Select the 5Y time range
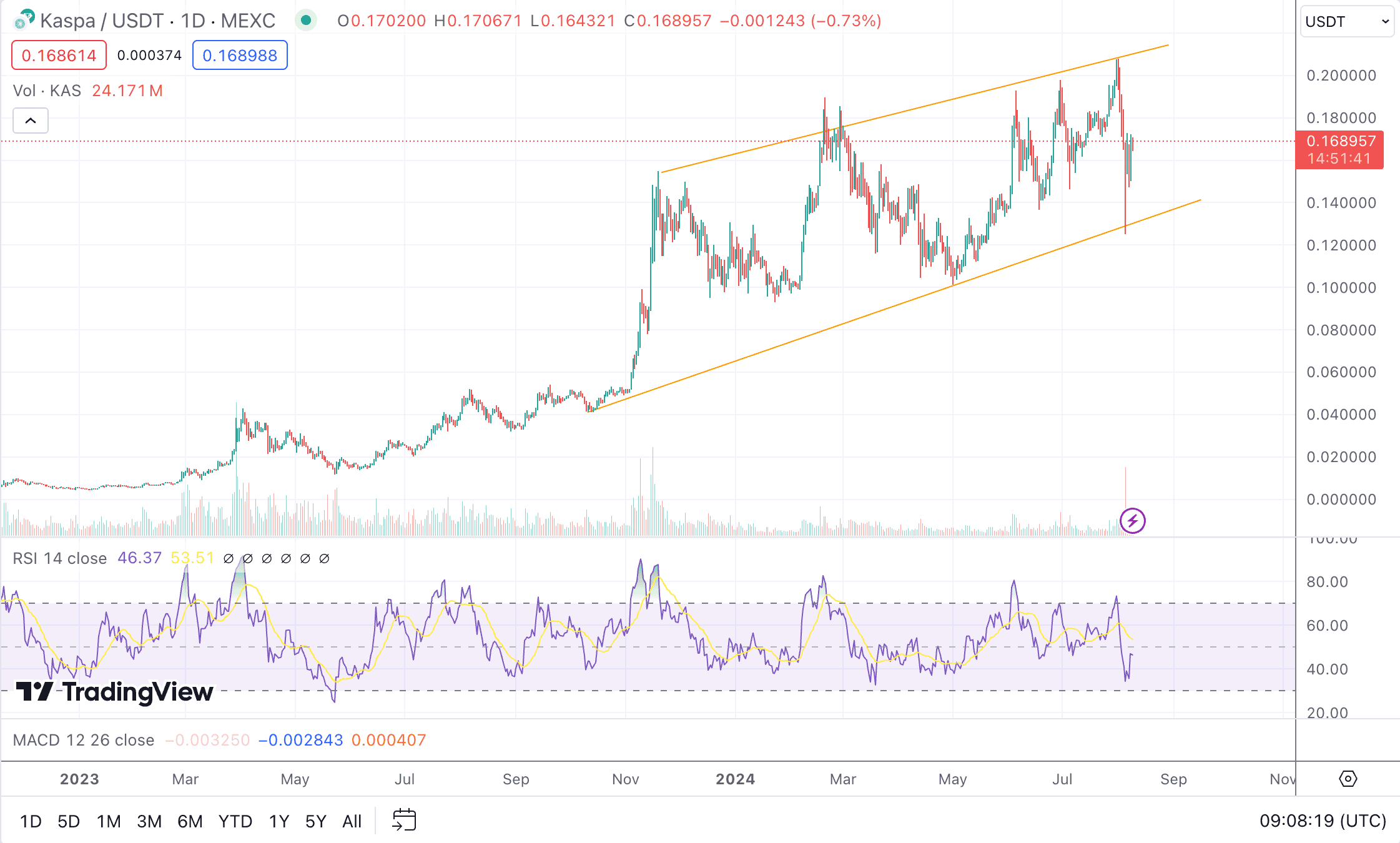The height and width of the screenshot is (843, 1400). point(316,821)
